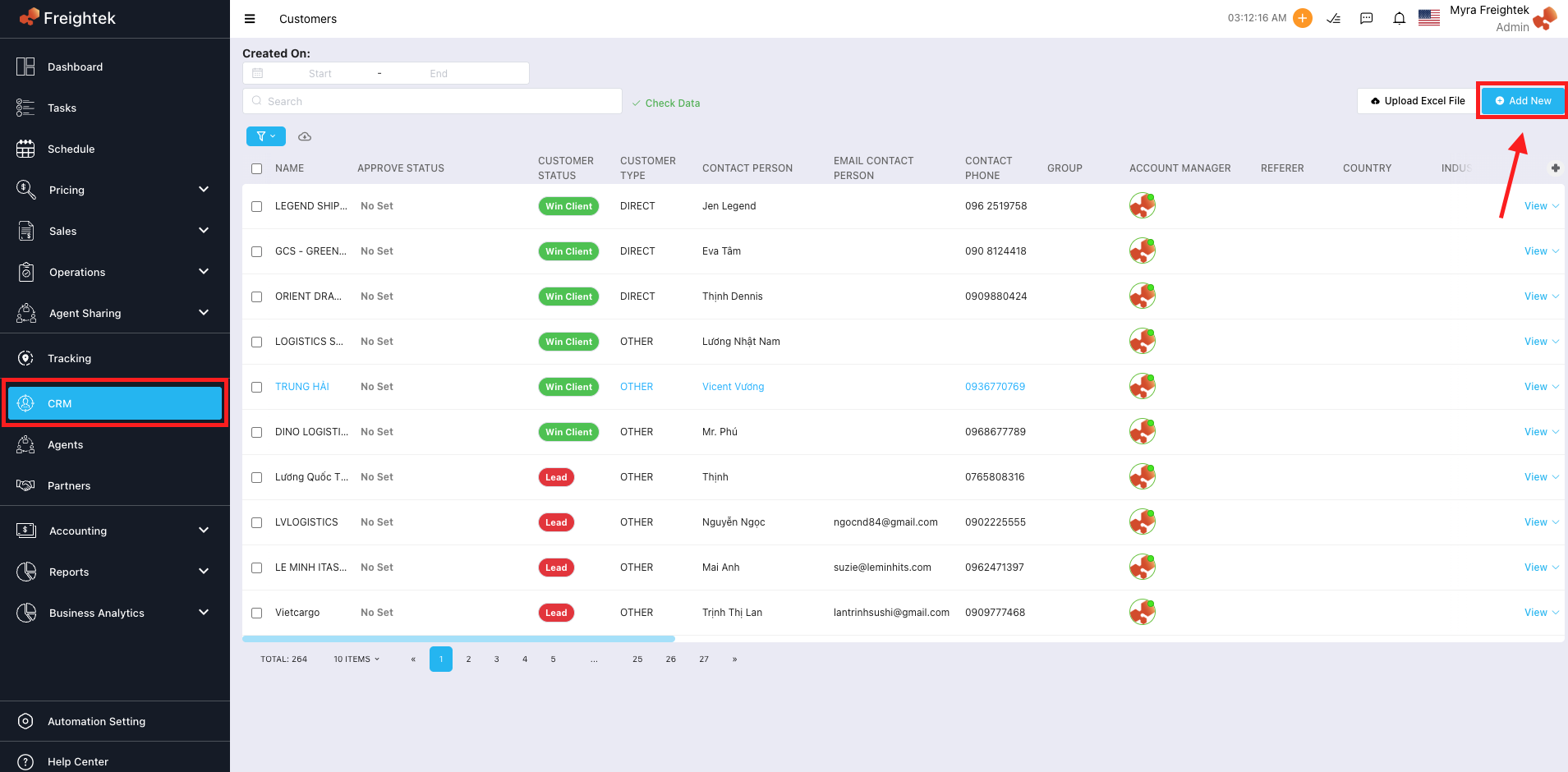Image resolution: width=1568 pixels, height=772 pixels.
Task: Open the hamburger menu icon
Action: click(x=250, y=19)
